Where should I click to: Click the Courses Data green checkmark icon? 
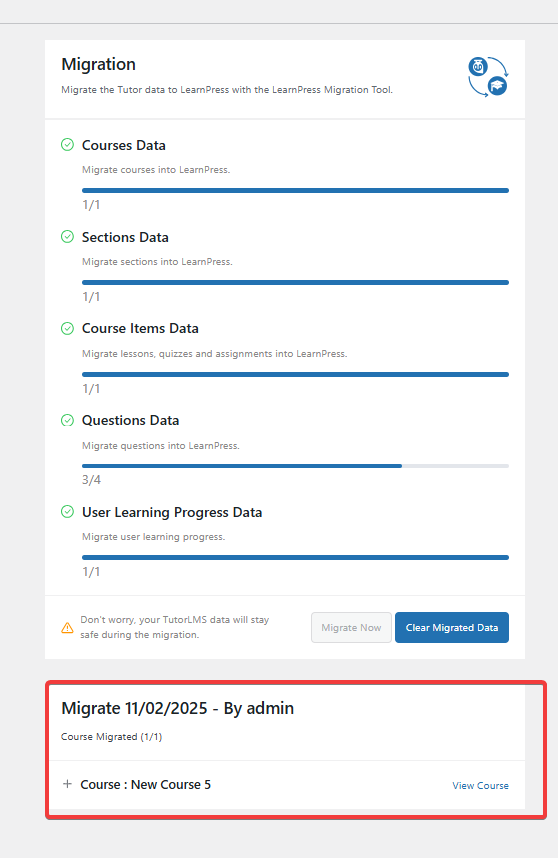[67, 144]
